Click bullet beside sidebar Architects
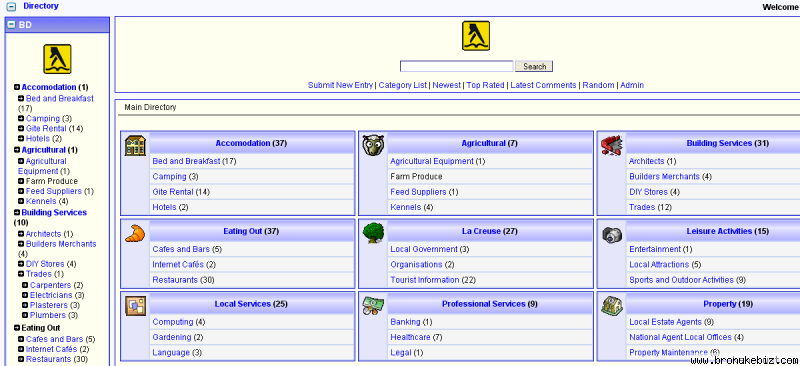This screenshot has height=366, width=800. (x=21, y=234)
